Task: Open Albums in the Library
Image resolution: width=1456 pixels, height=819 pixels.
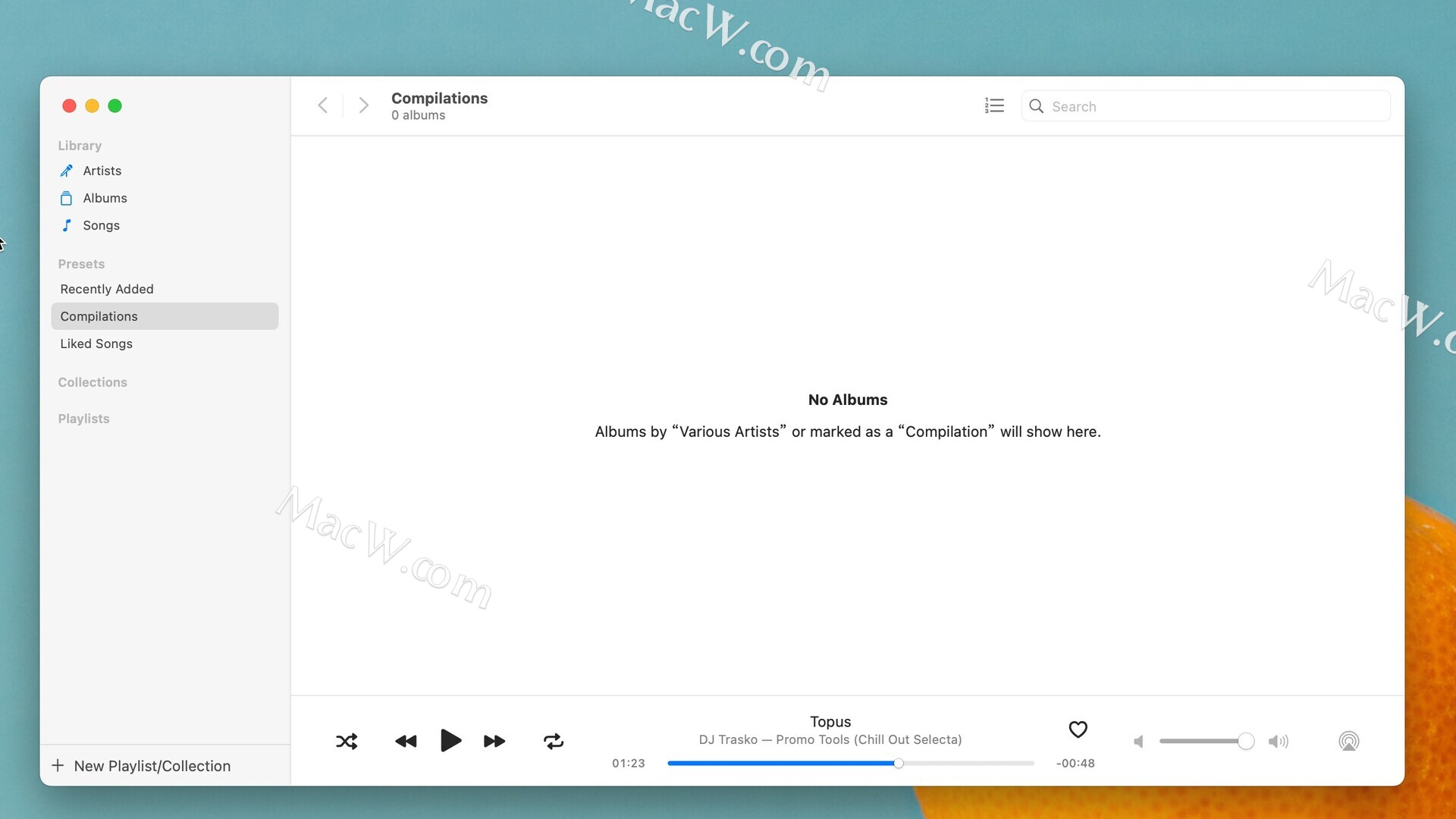Action: 165,198
